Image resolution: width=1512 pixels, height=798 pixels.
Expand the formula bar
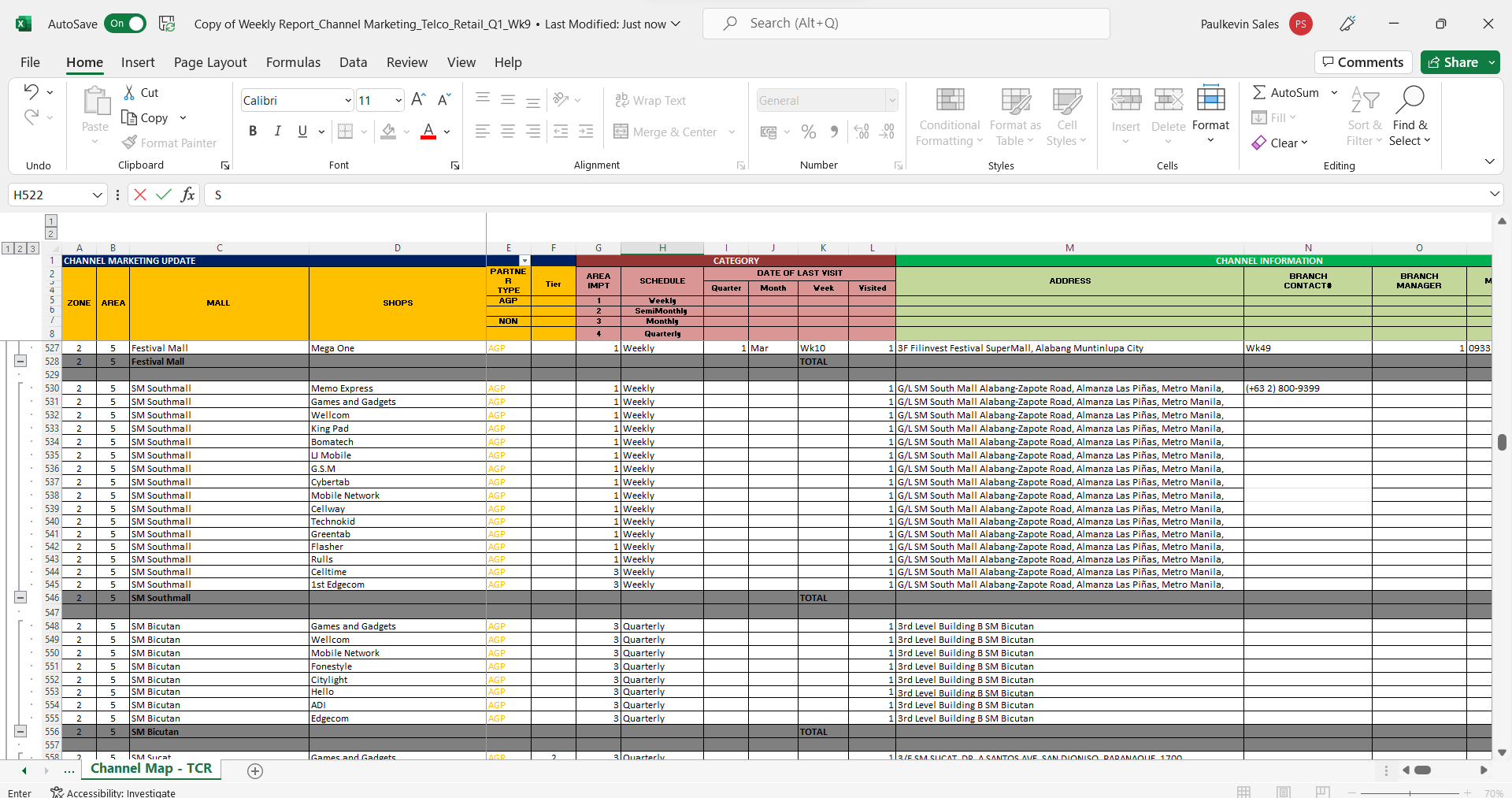tap(1494, 194)
